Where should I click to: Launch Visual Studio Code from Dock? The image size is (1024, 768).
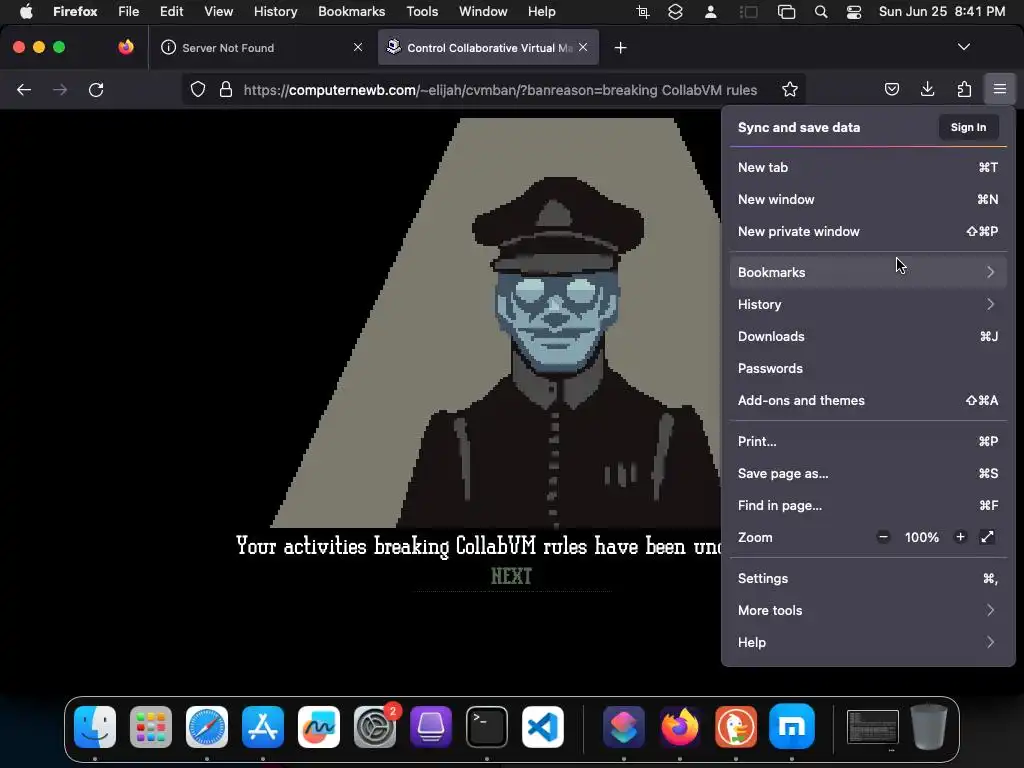543,727
